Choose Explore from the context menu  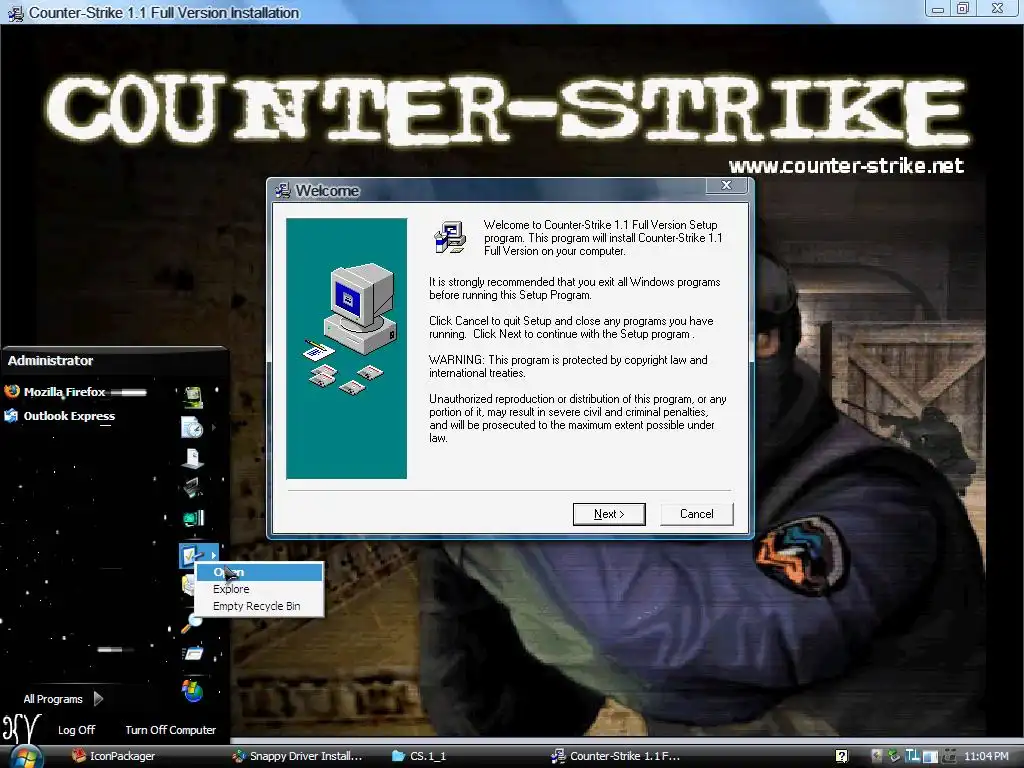click(259, 589)
